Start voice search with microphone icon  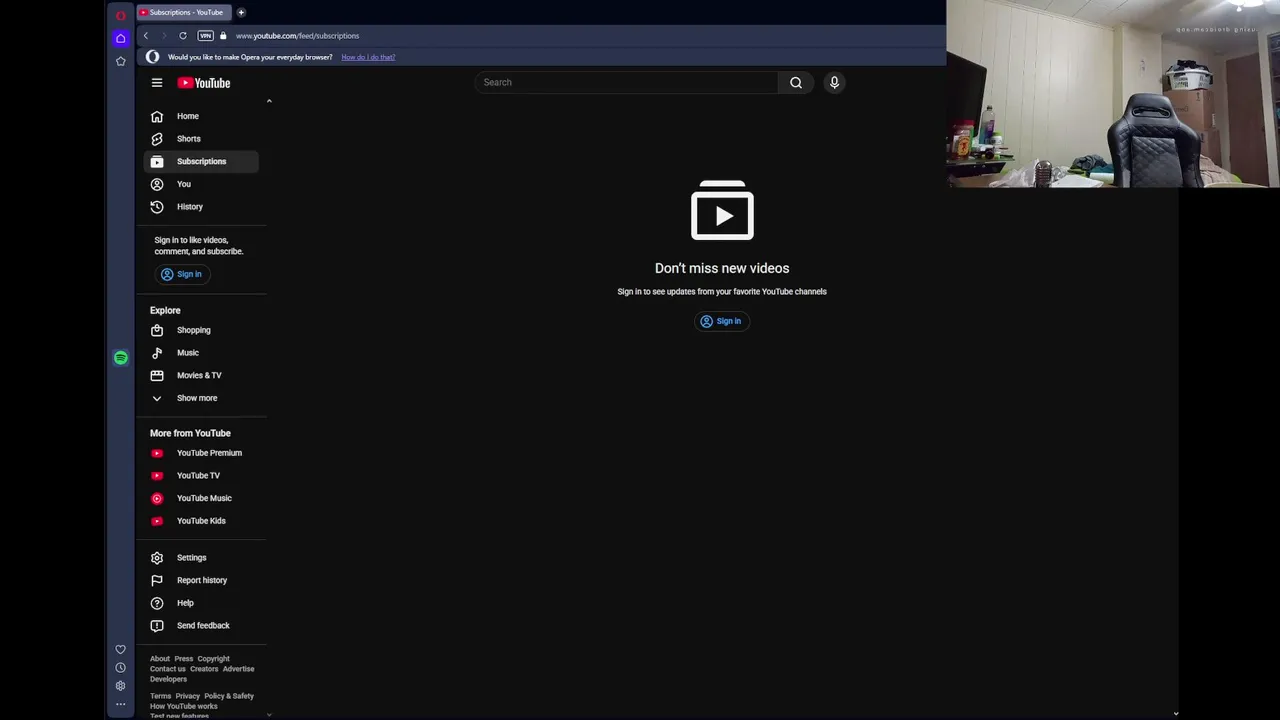coord(834,82)
